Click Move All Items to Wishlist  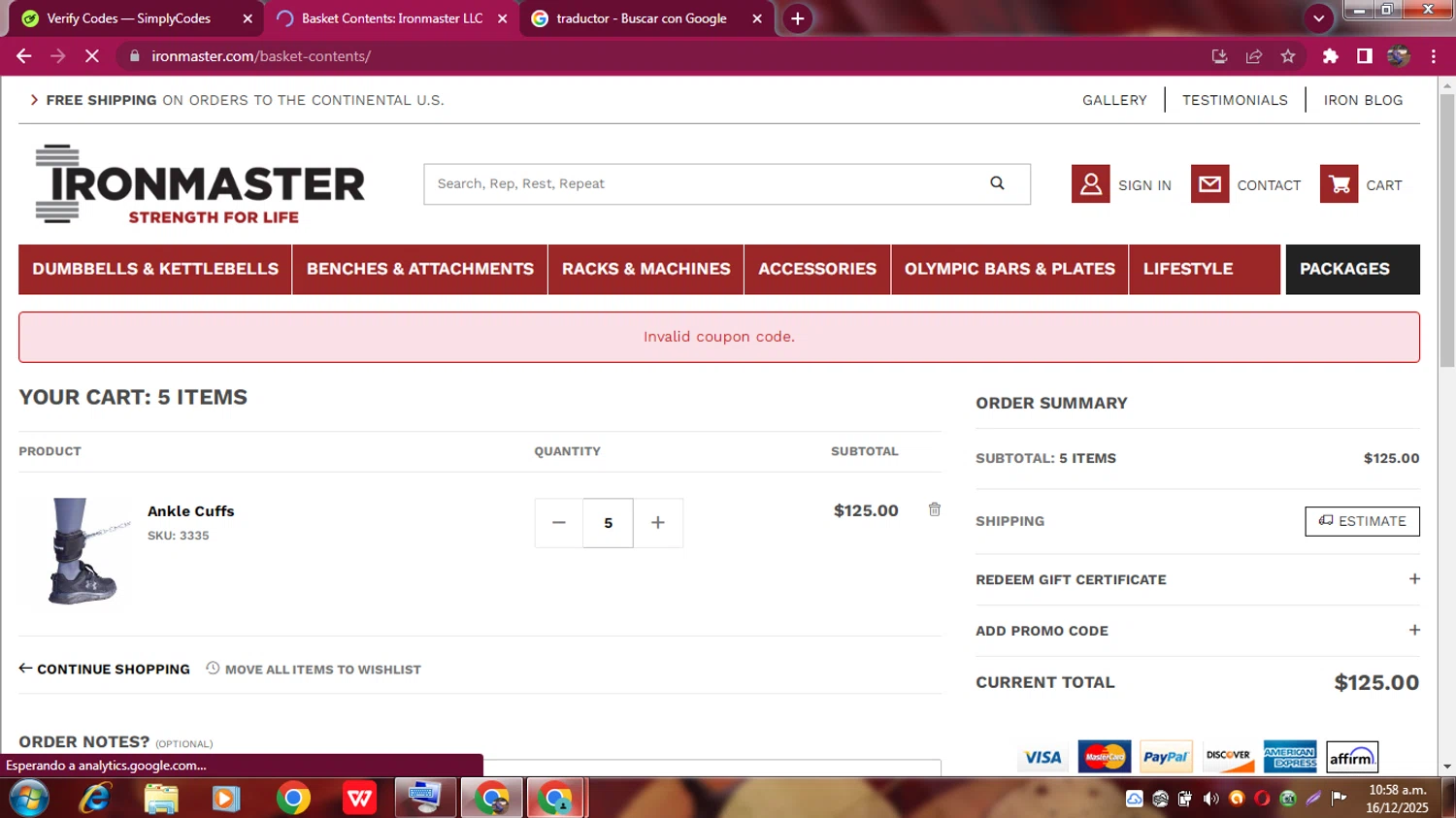(314, 669)
